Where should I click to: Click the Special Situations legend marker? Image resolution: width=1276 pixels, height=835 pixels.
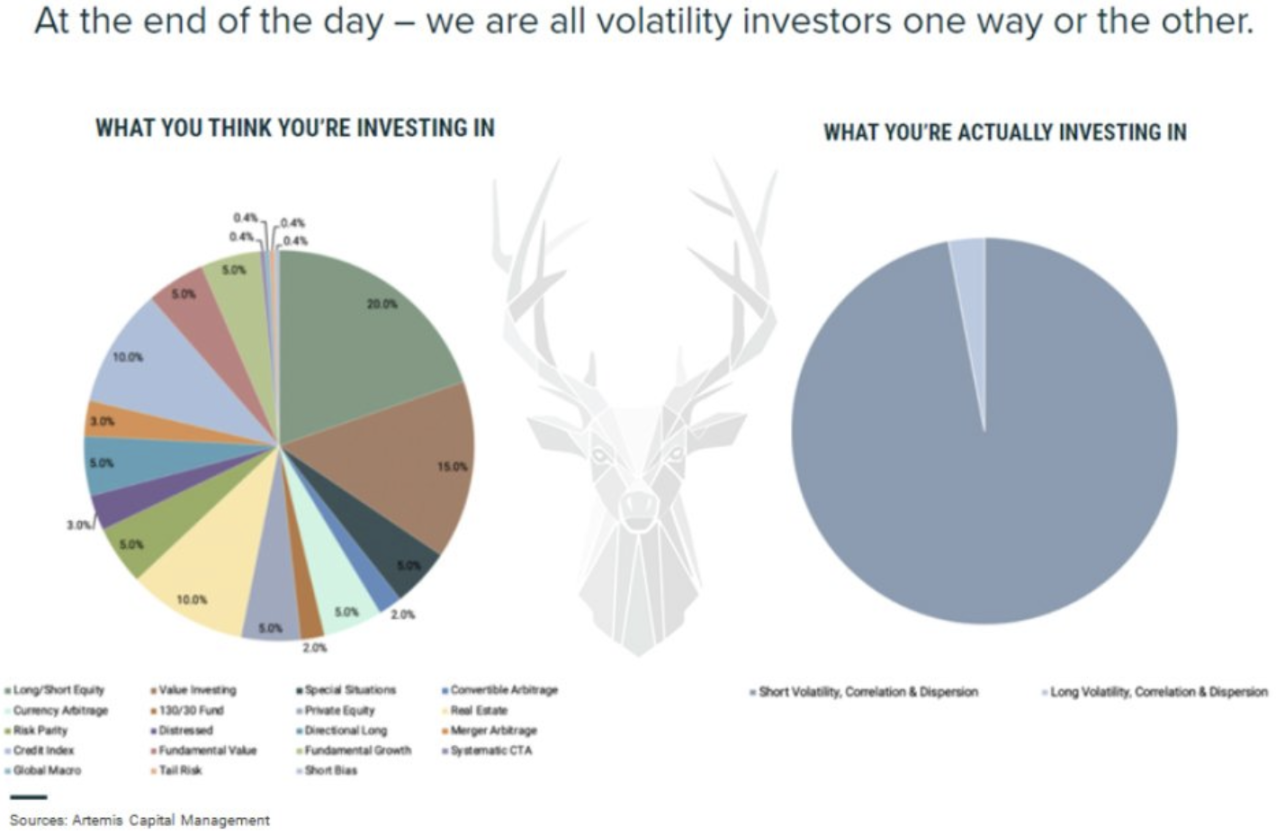[x=299, y=690]
